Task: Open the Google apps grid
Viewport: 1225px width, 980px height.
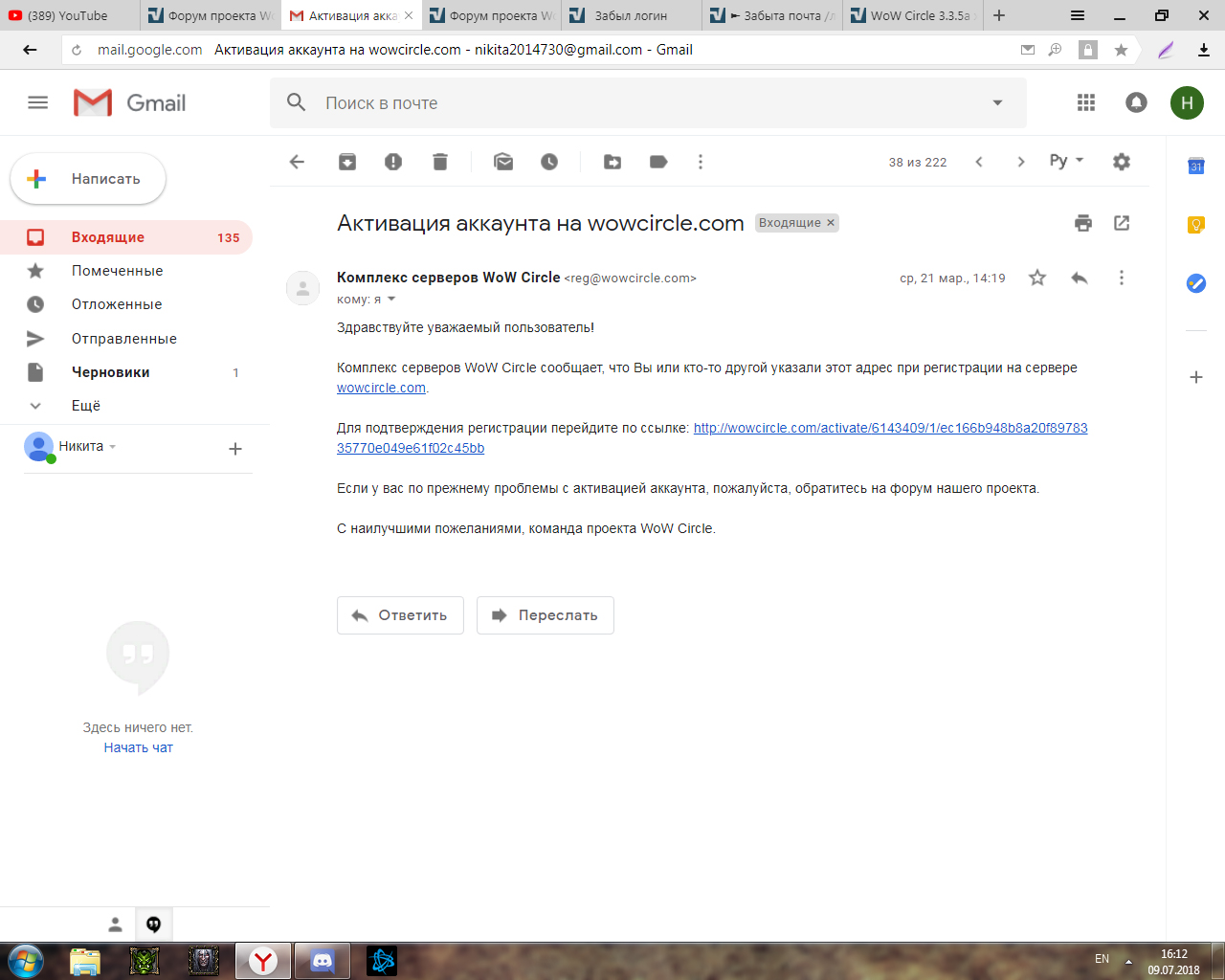Action: [x=1086, y=102]
